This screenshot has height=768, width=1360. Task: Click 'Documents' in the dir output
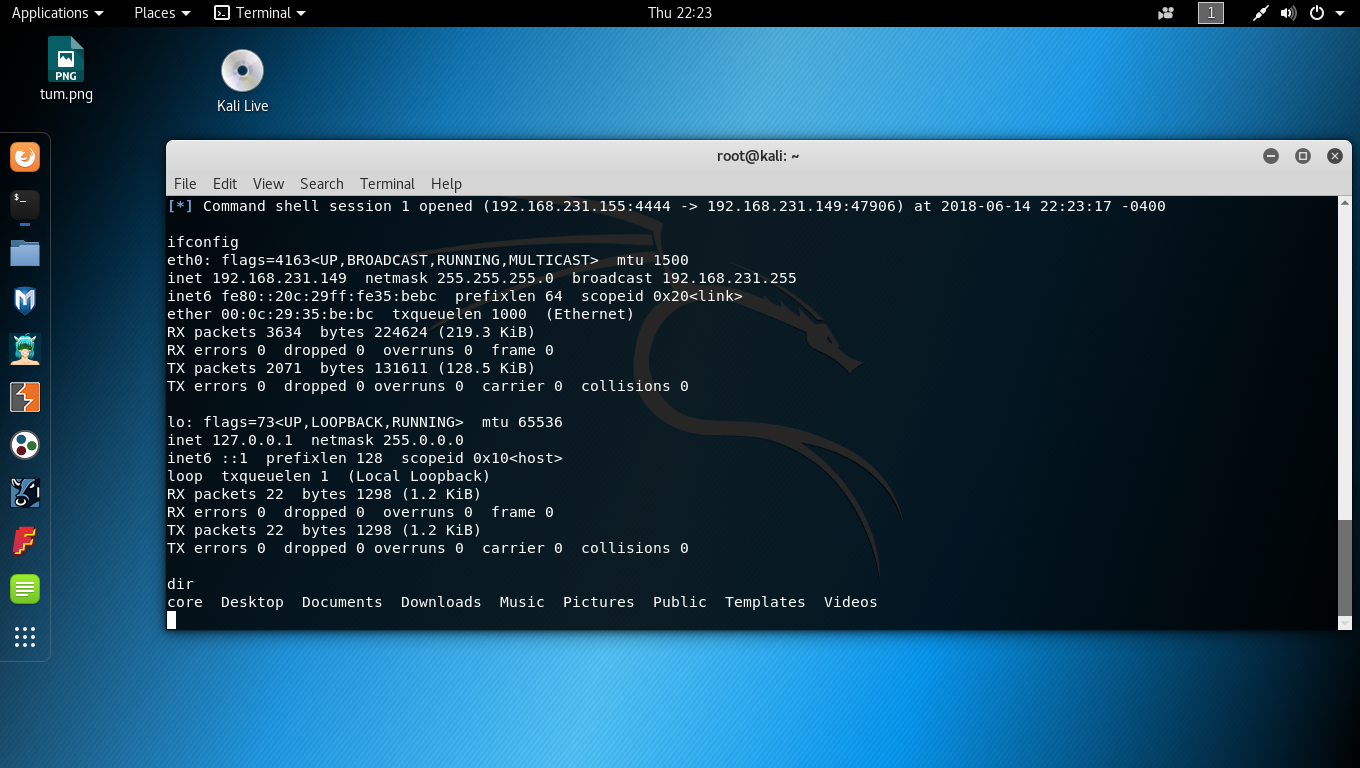click(x=342, y=602)
